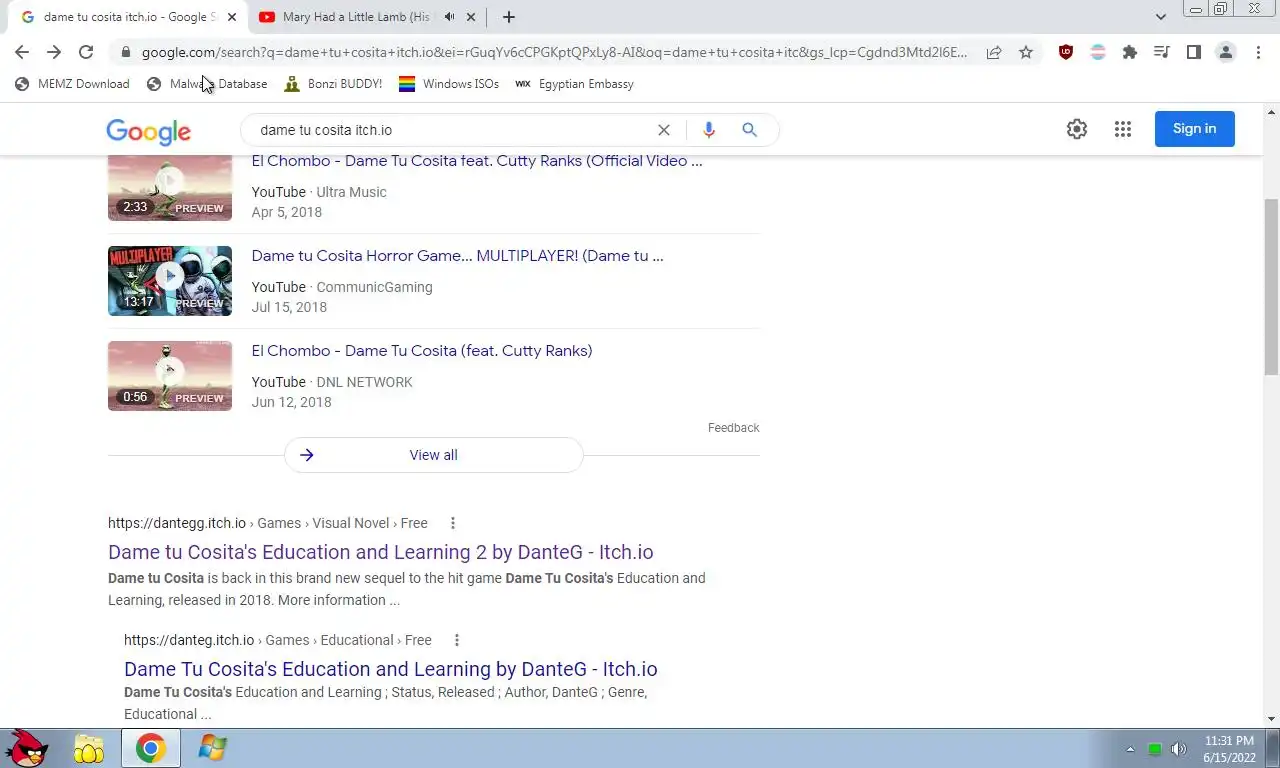1280x768 pixels.
Task: Go forward using the browser forward arrow
Action: pyautogui.click(x=54, y=52)
